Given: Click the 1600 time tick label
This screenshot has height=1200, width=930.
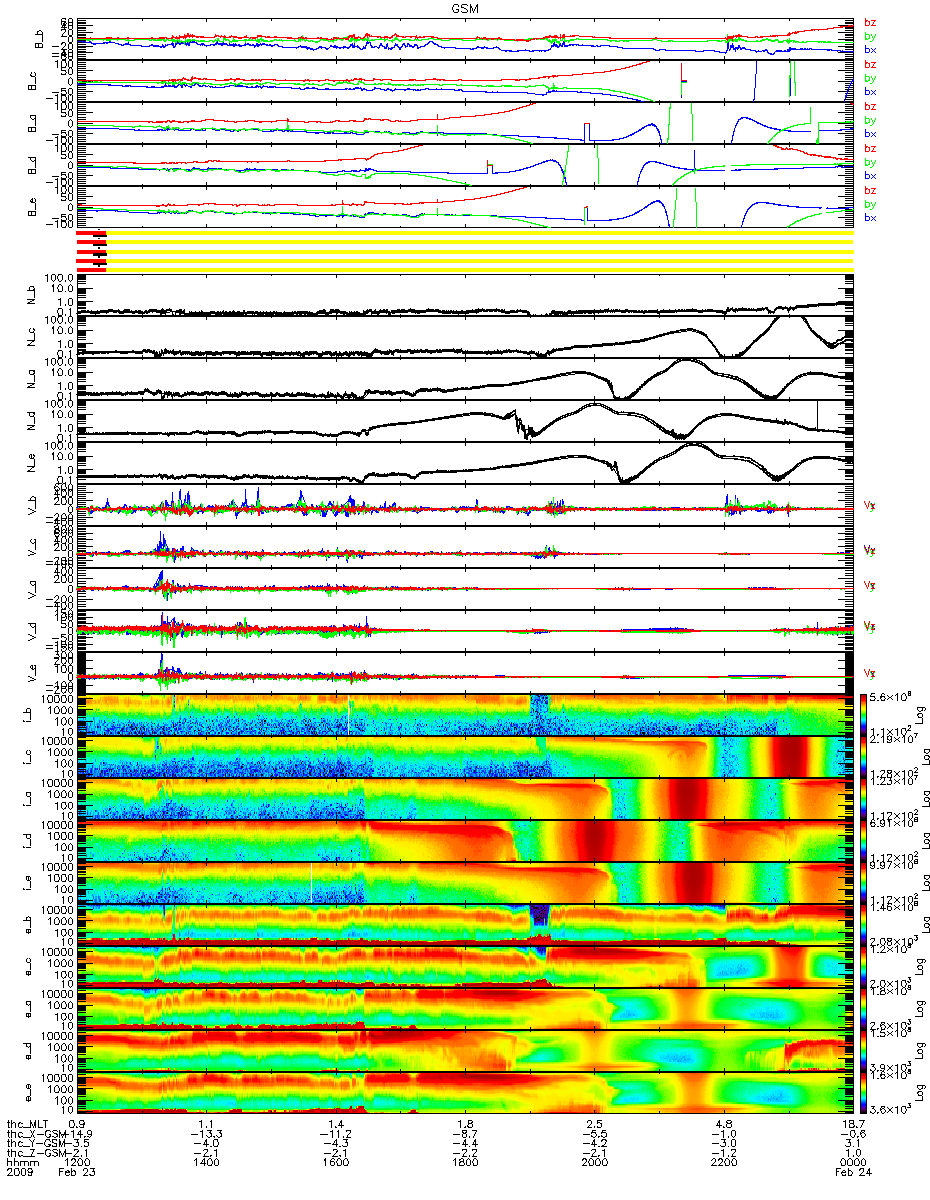Looking at the screenshot, I should click(x=336, y=1164).
